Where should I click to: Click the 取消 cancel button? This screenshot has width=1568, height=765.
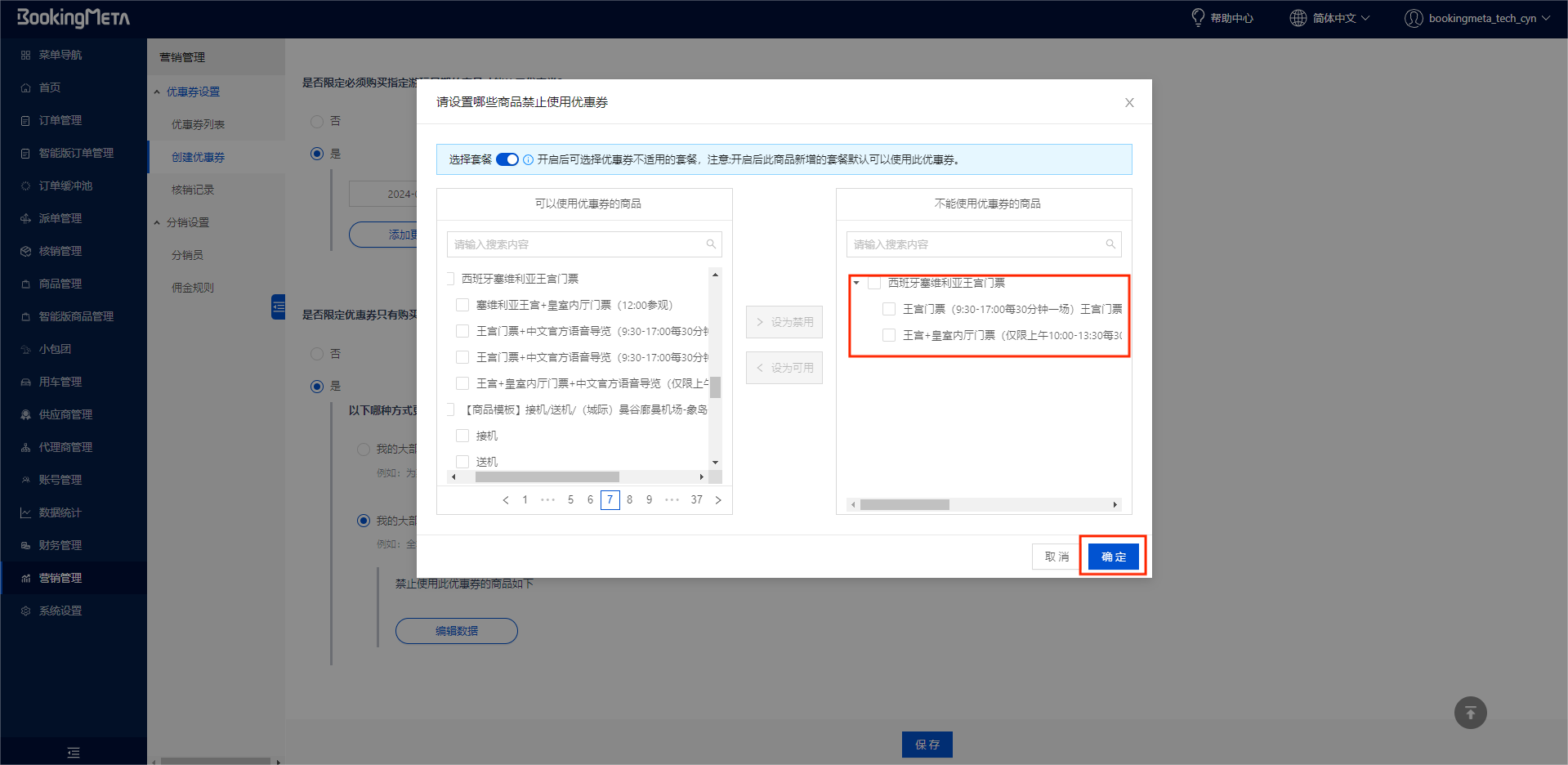coord(1057,557)
